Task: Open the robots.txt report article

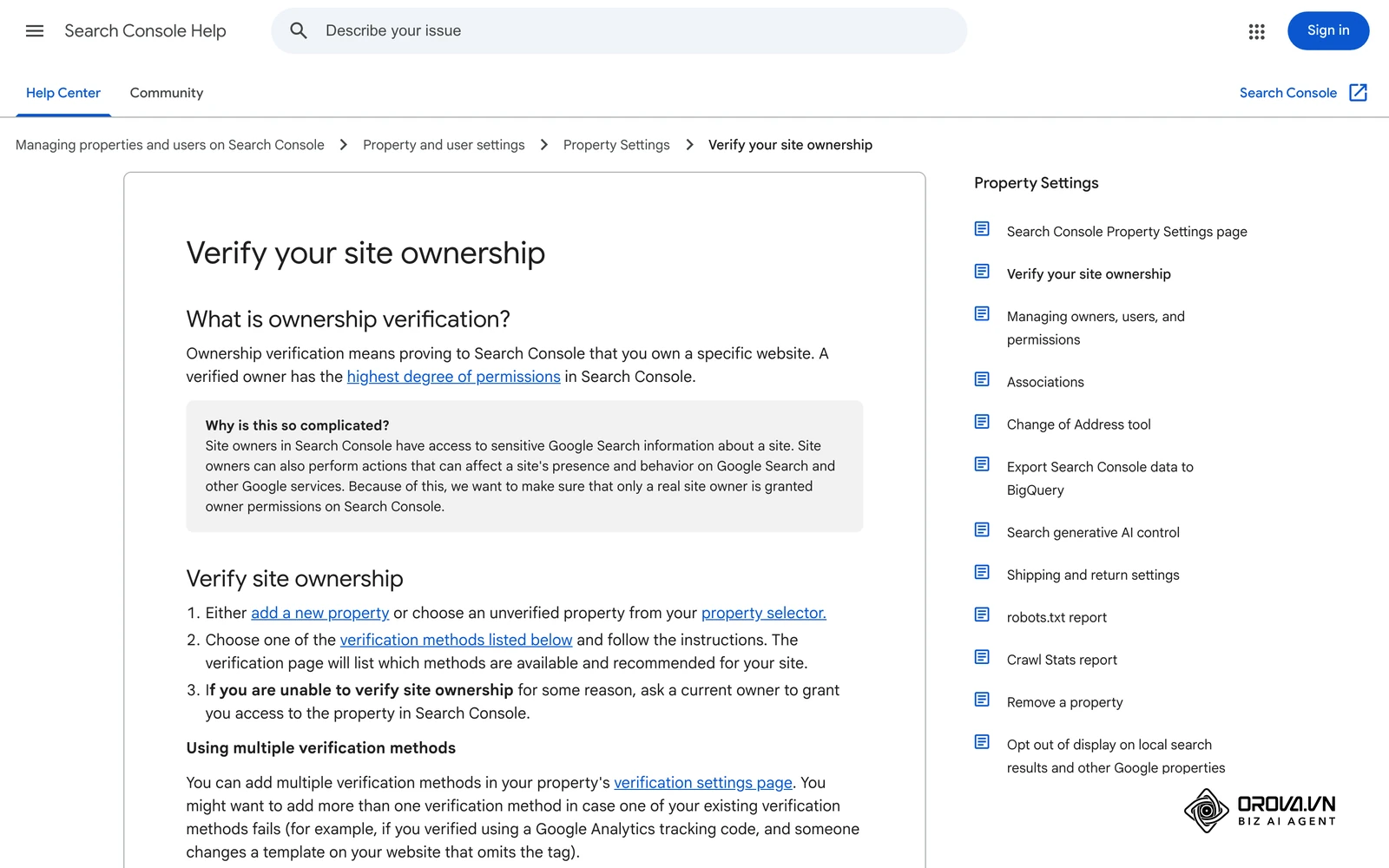Action: (x=1057, y=618)
